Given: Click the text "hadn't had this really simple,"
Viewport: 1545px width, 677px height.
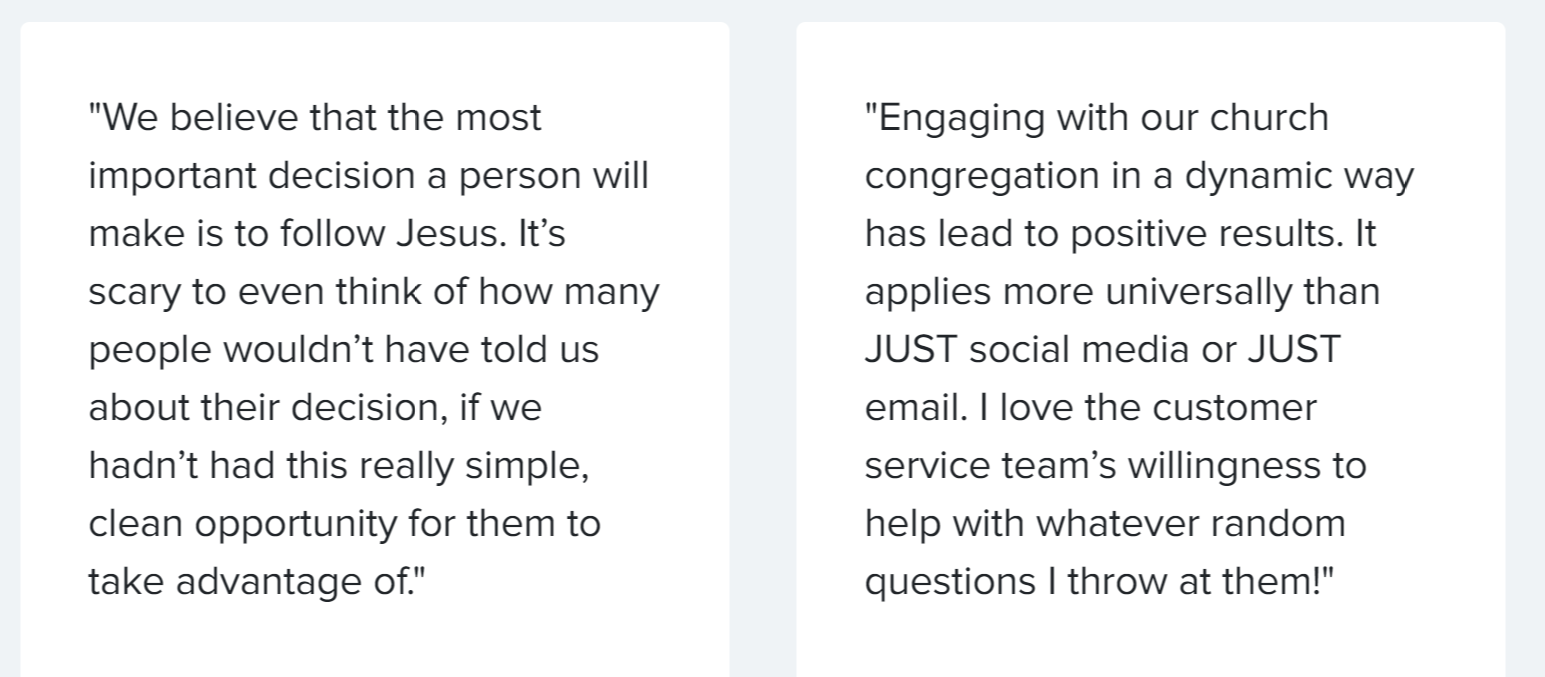Looking at the screenshot, I should tap(339, 466).
